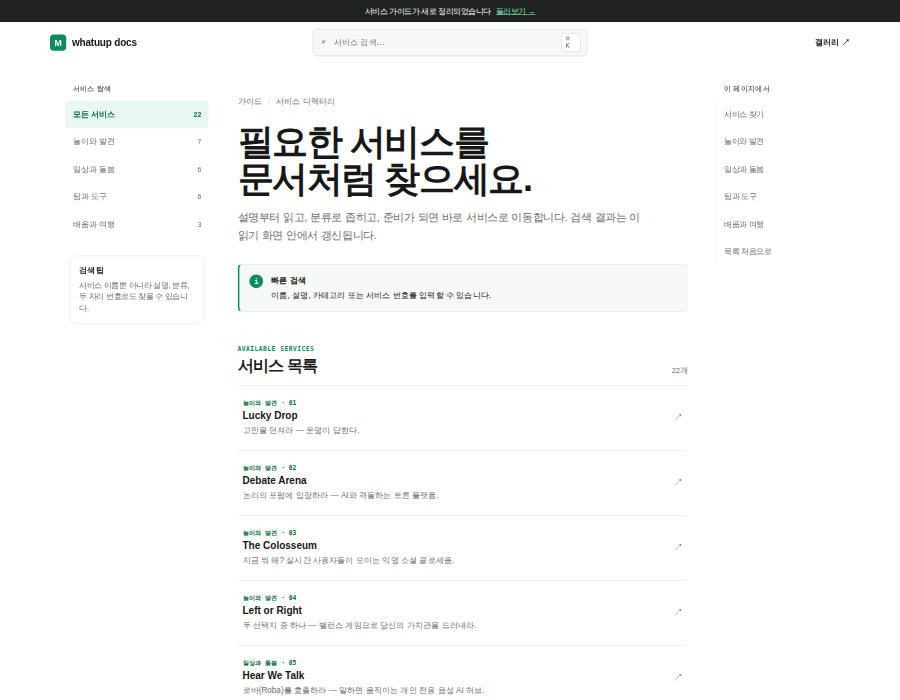Select 일상과 돌봄 category in left sidebar
This screenshot has height=700, width=900.
click(137, 169)
